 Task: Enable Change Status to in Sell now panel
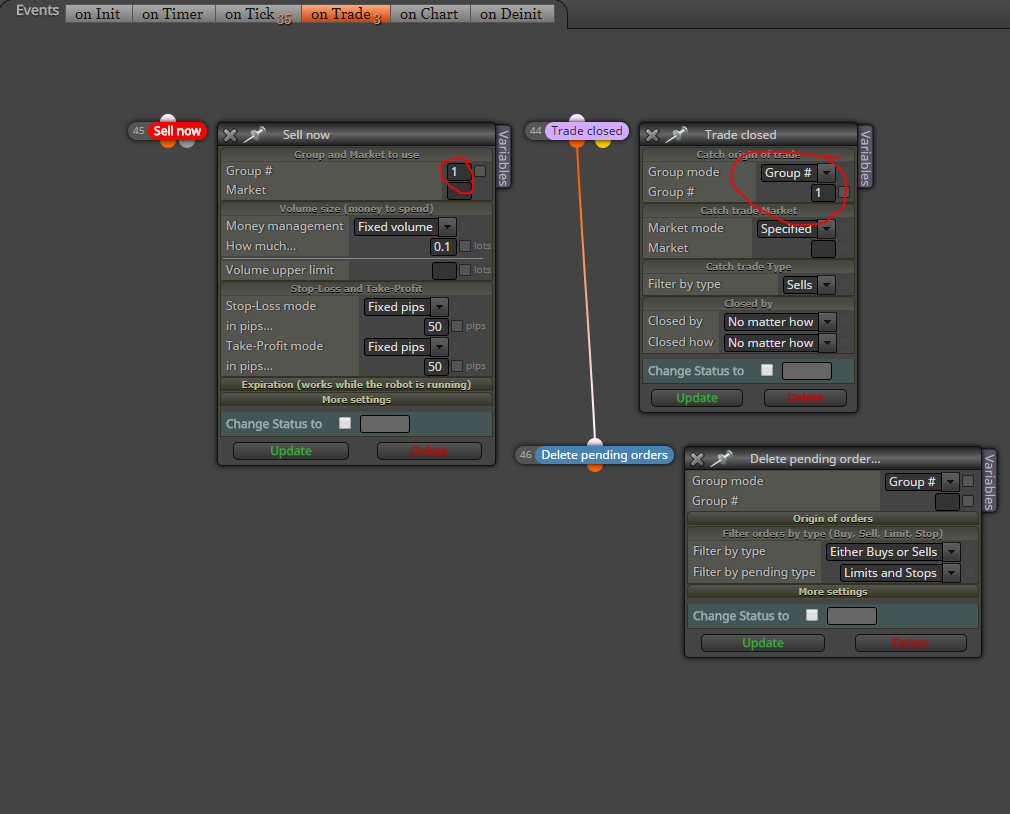[345, 423]
